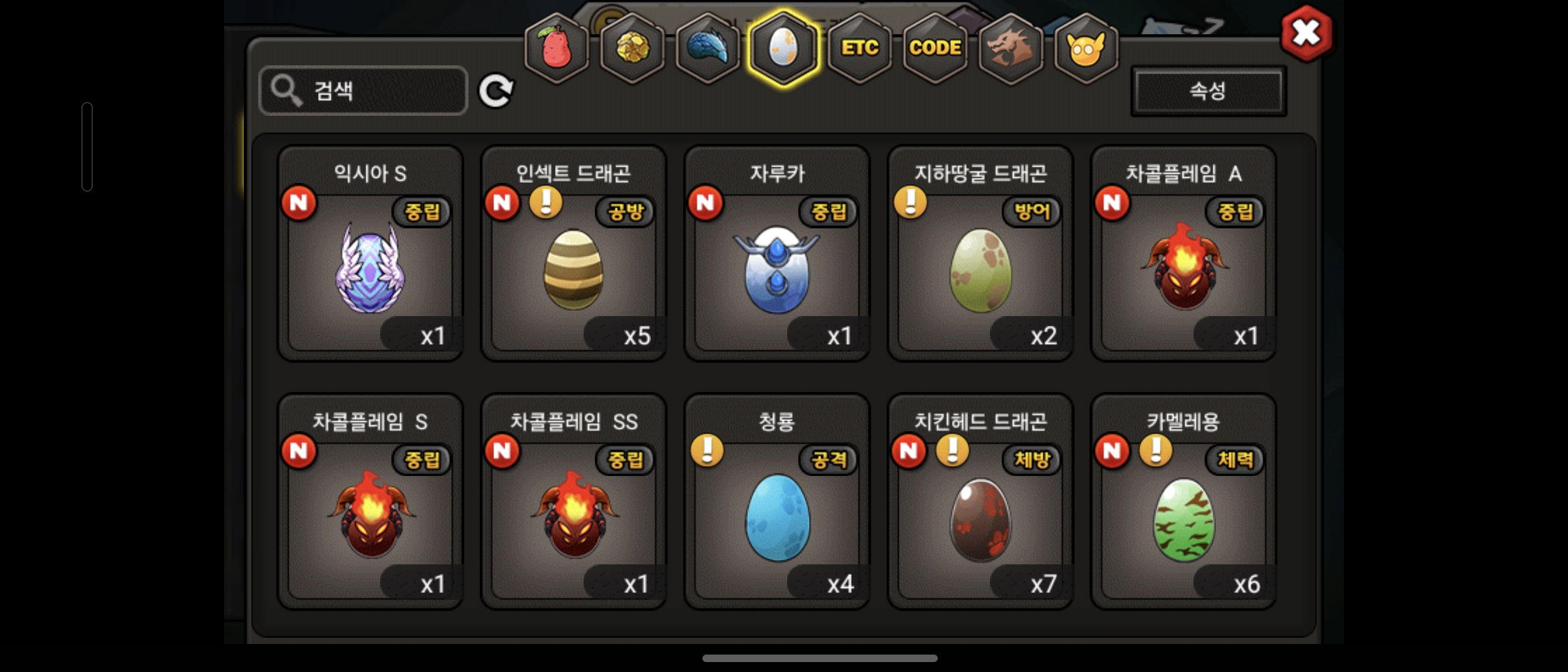
Task: Click the 검색 search input field
Action: pos(363,91)
